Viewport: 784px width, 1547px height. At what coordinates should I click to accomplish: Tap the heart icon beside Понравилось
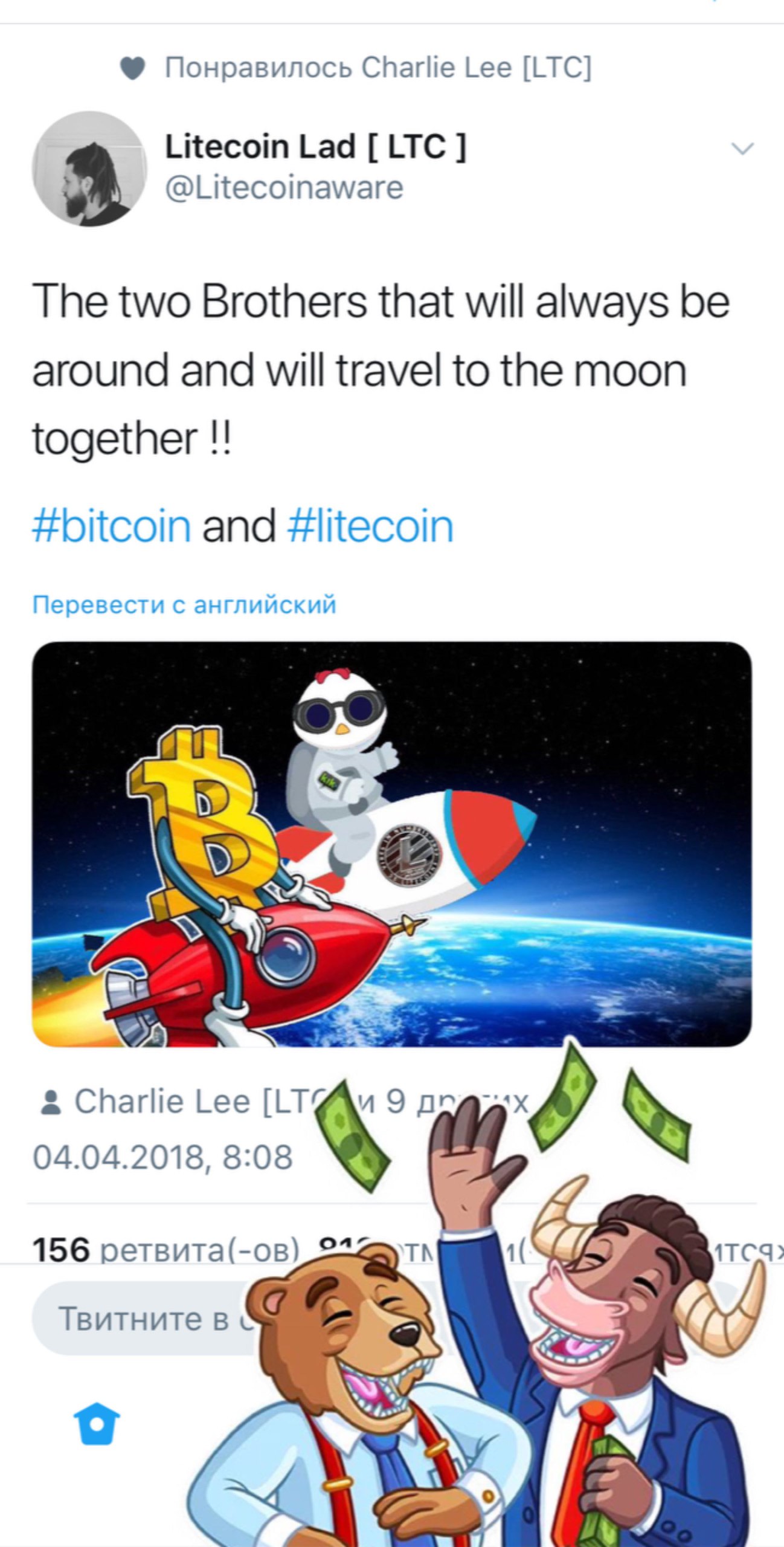132,68
